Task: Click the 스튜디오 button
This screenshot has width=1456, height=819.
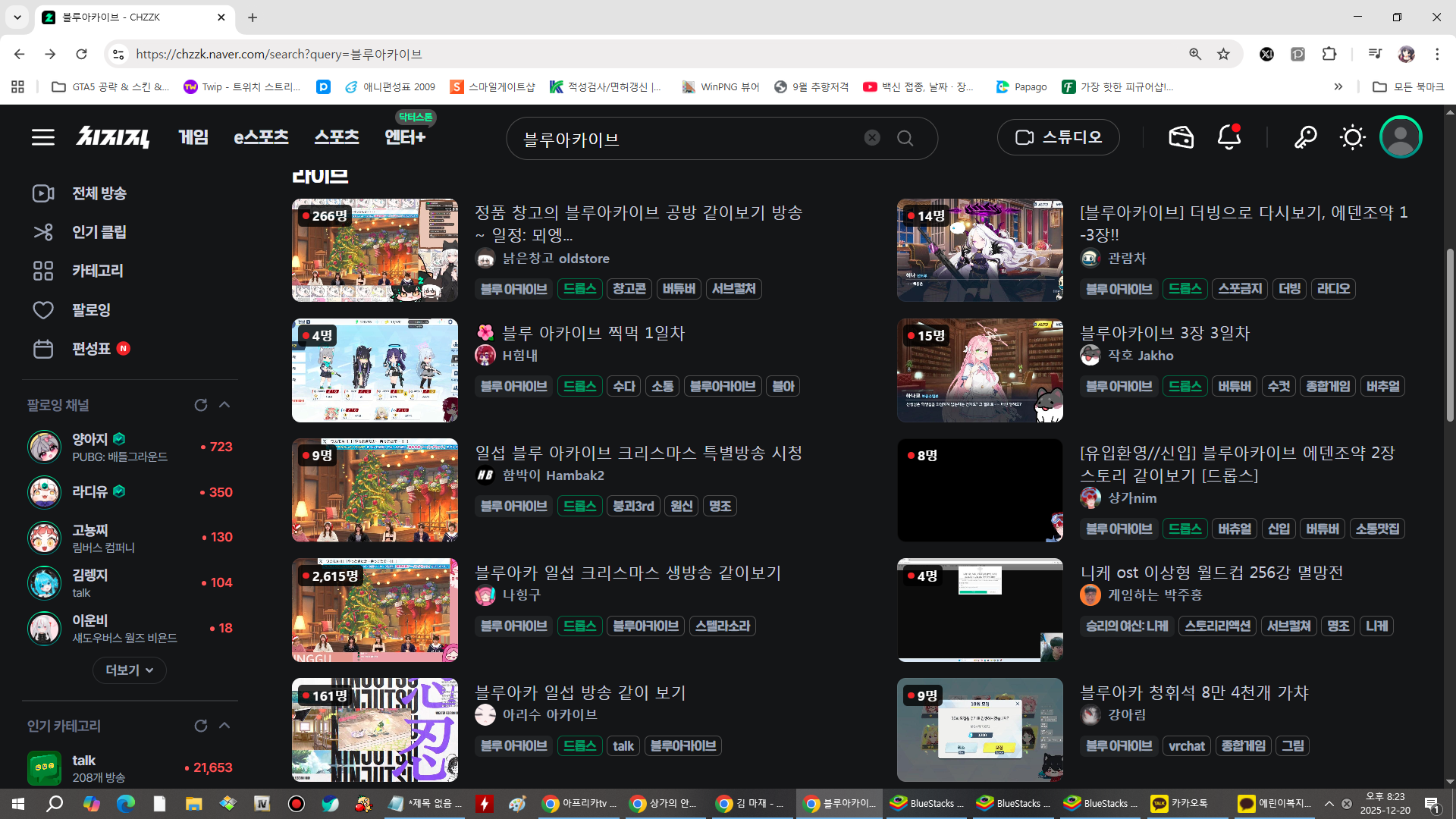Action: 1058,137
